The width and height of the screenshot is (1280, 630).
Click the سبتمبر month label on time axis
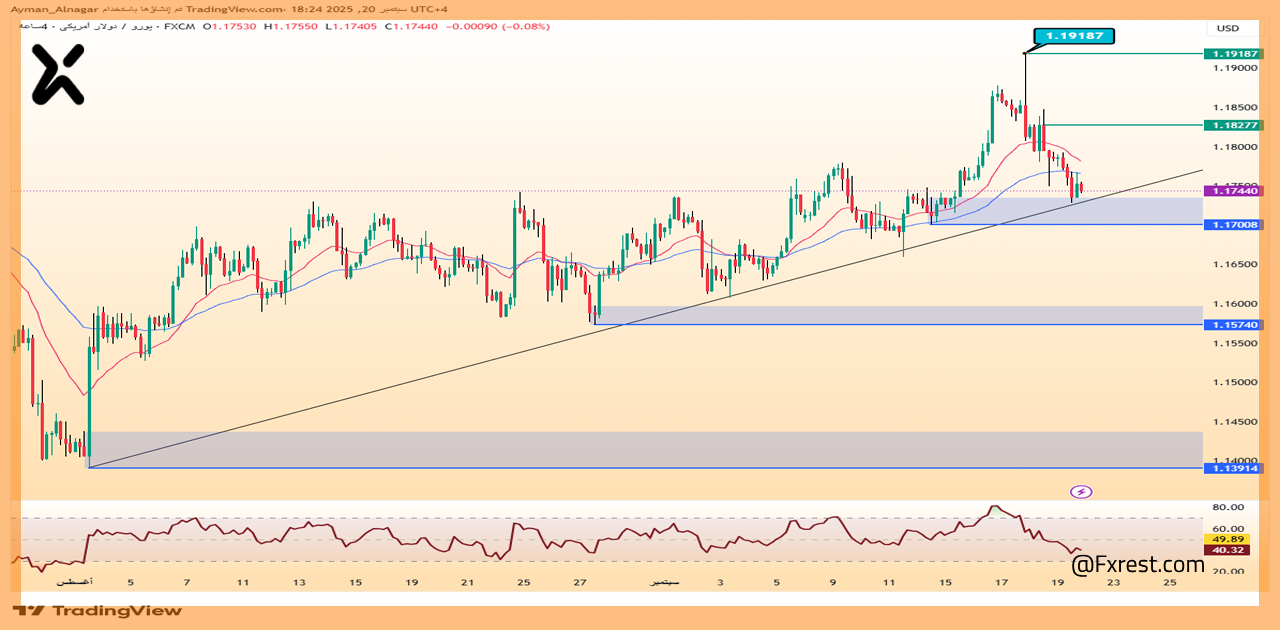coord(663,581)
